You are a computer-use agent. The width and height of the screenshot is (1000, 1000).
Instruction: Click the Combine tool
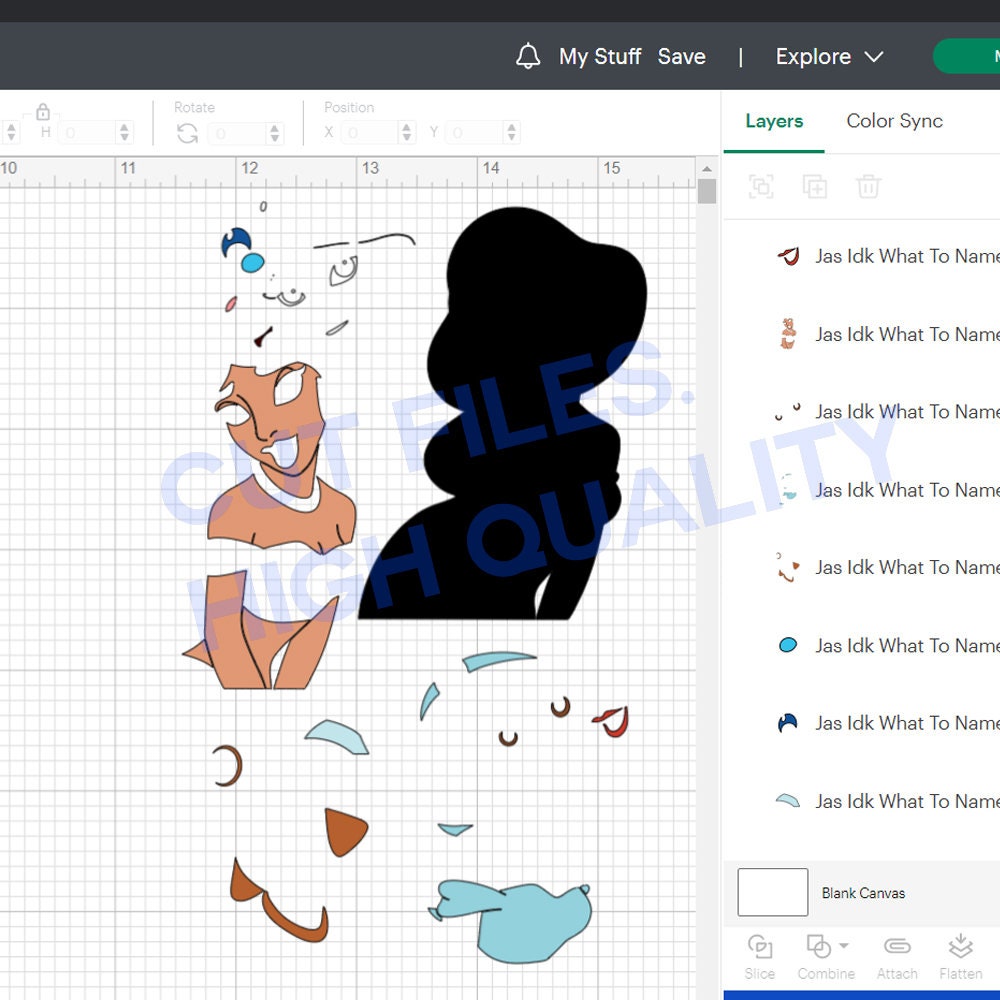coord(825,956)
